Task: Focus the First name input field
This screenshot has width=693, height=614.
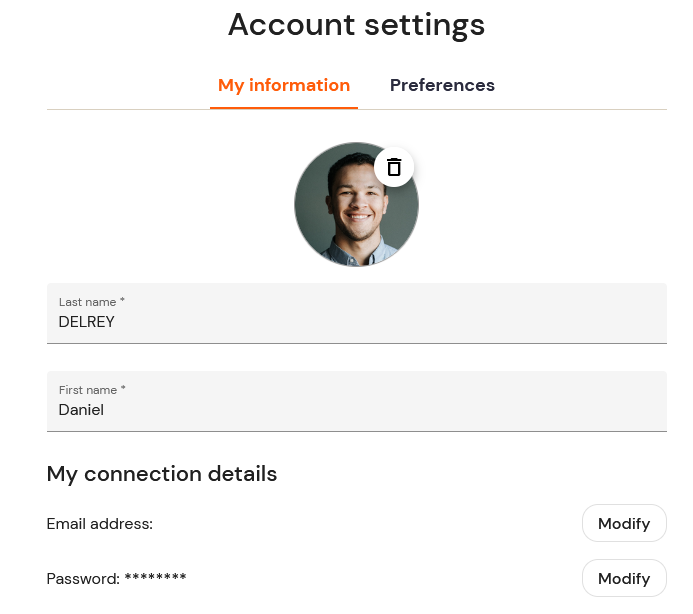Action: point(357,401)
